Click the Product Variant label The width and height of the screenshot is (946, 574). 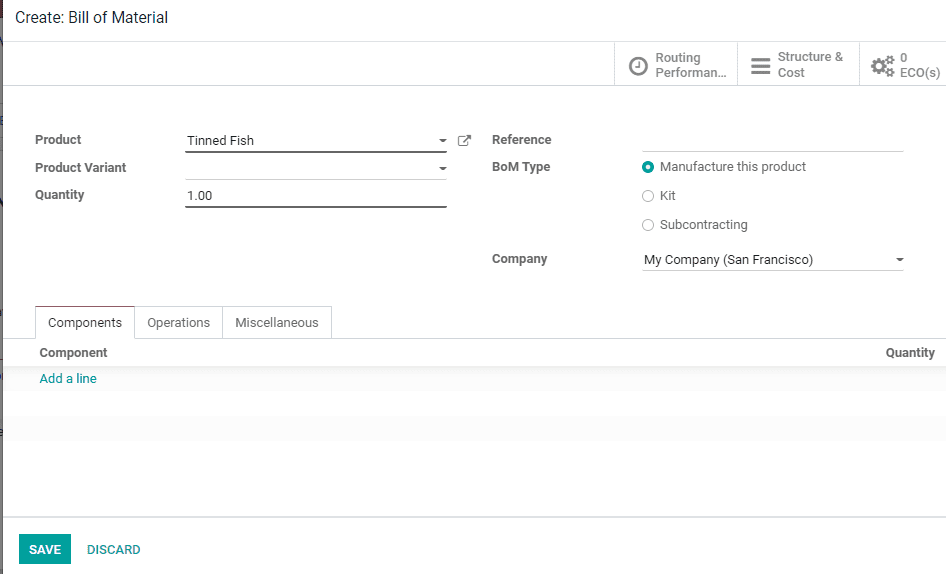tap(80, 167)
